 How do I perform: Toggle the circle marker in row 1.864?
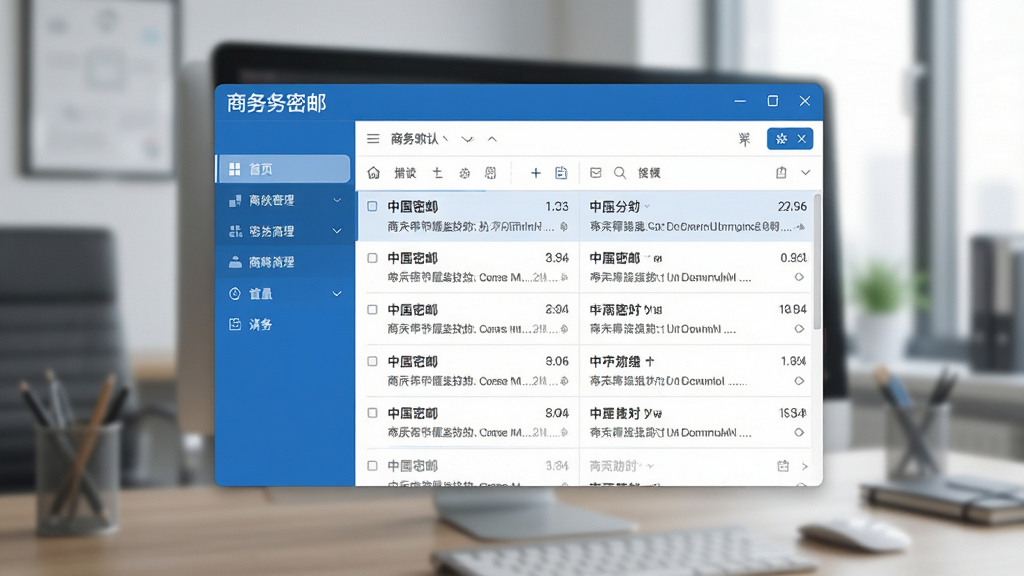coord(799,381)
